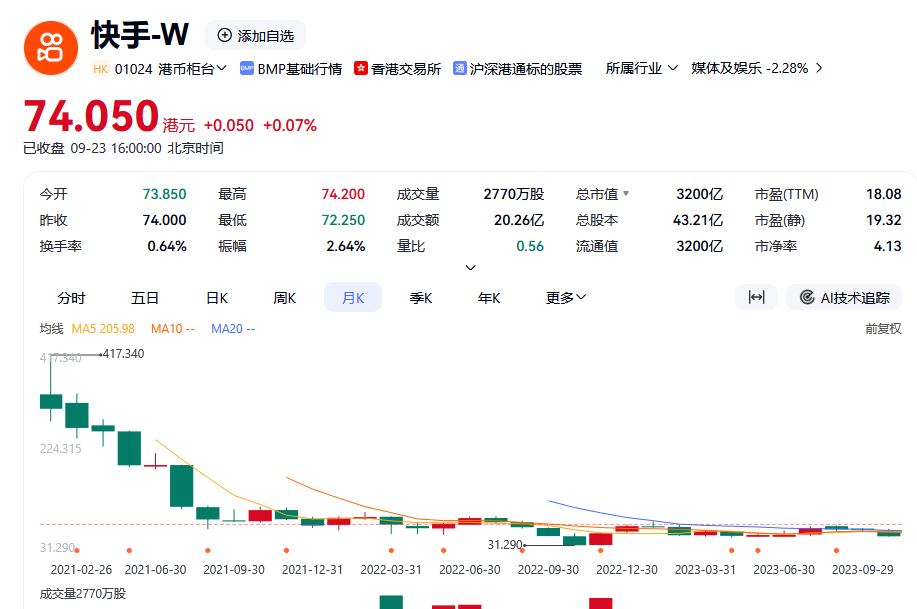Click the 量比 value 0.56

[x=530, y=246]
